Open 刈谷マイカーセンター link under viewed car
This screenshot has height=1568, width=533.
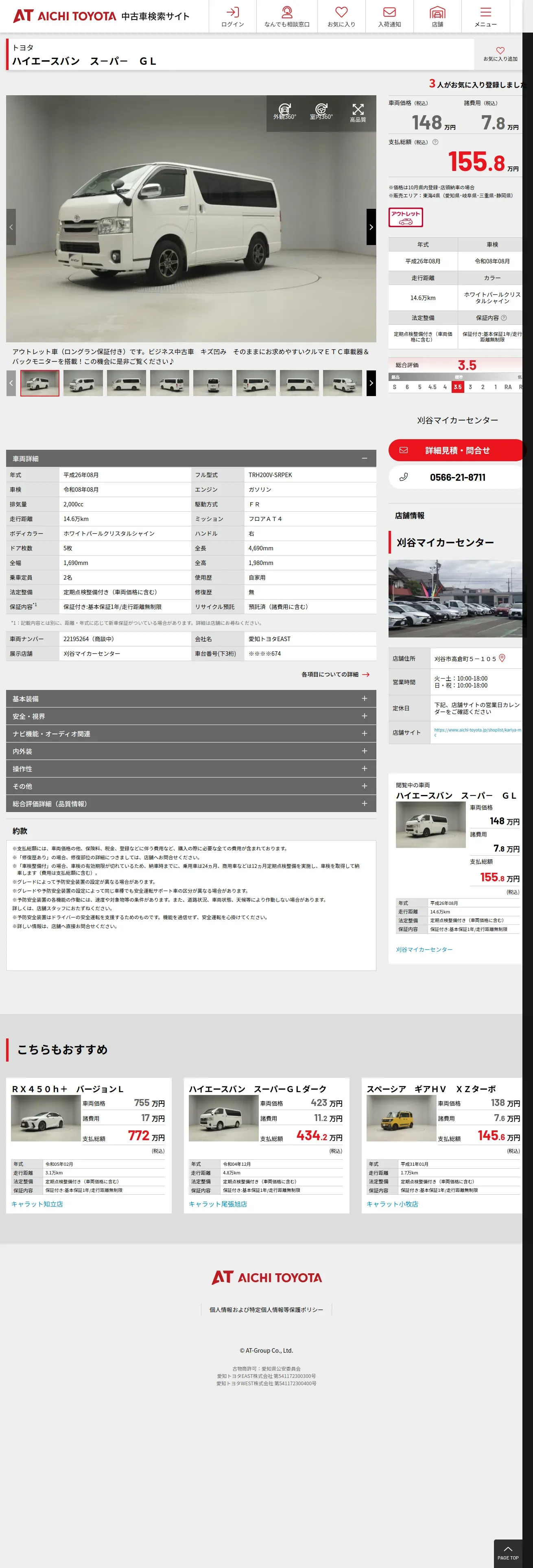pos(424,950)
